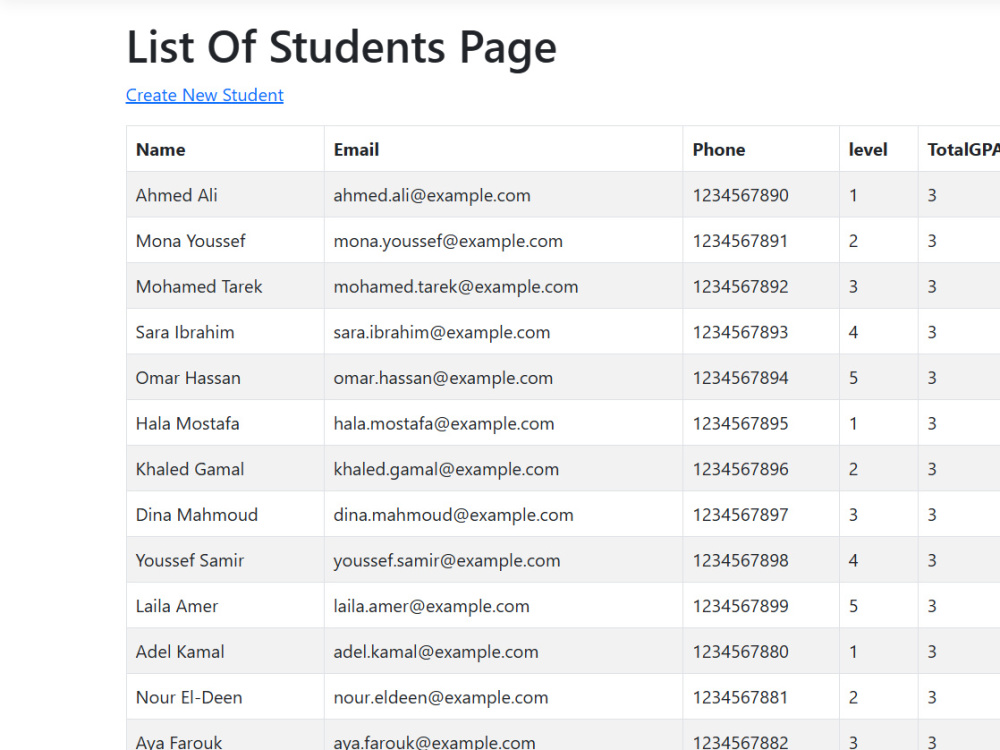The width and height of the screenshot is (1000, 750).
Task: Click email mona.youssef@example.com
Action: (x=448, y=241)
